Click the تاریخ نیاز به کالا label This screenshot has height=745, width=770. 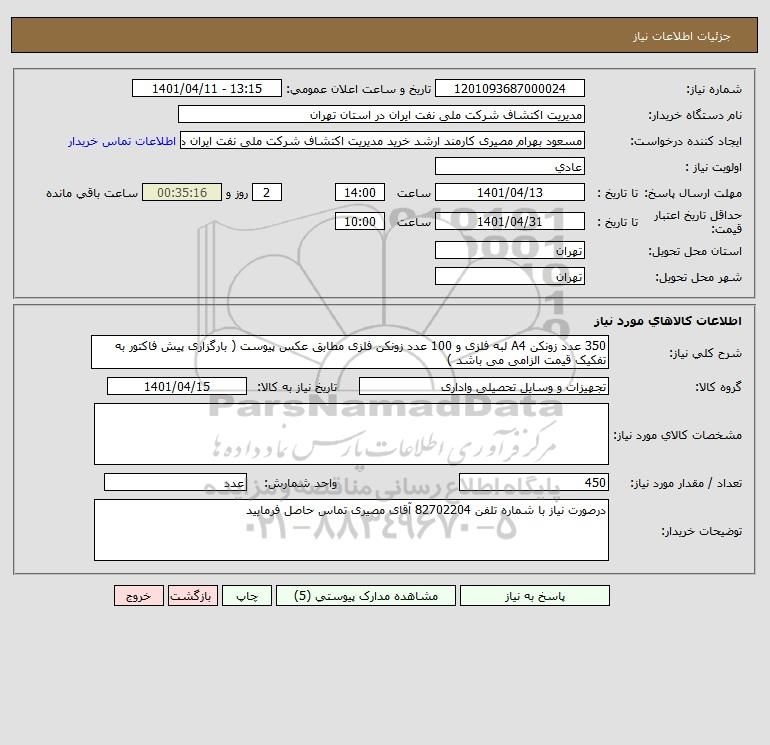[297, 387]
